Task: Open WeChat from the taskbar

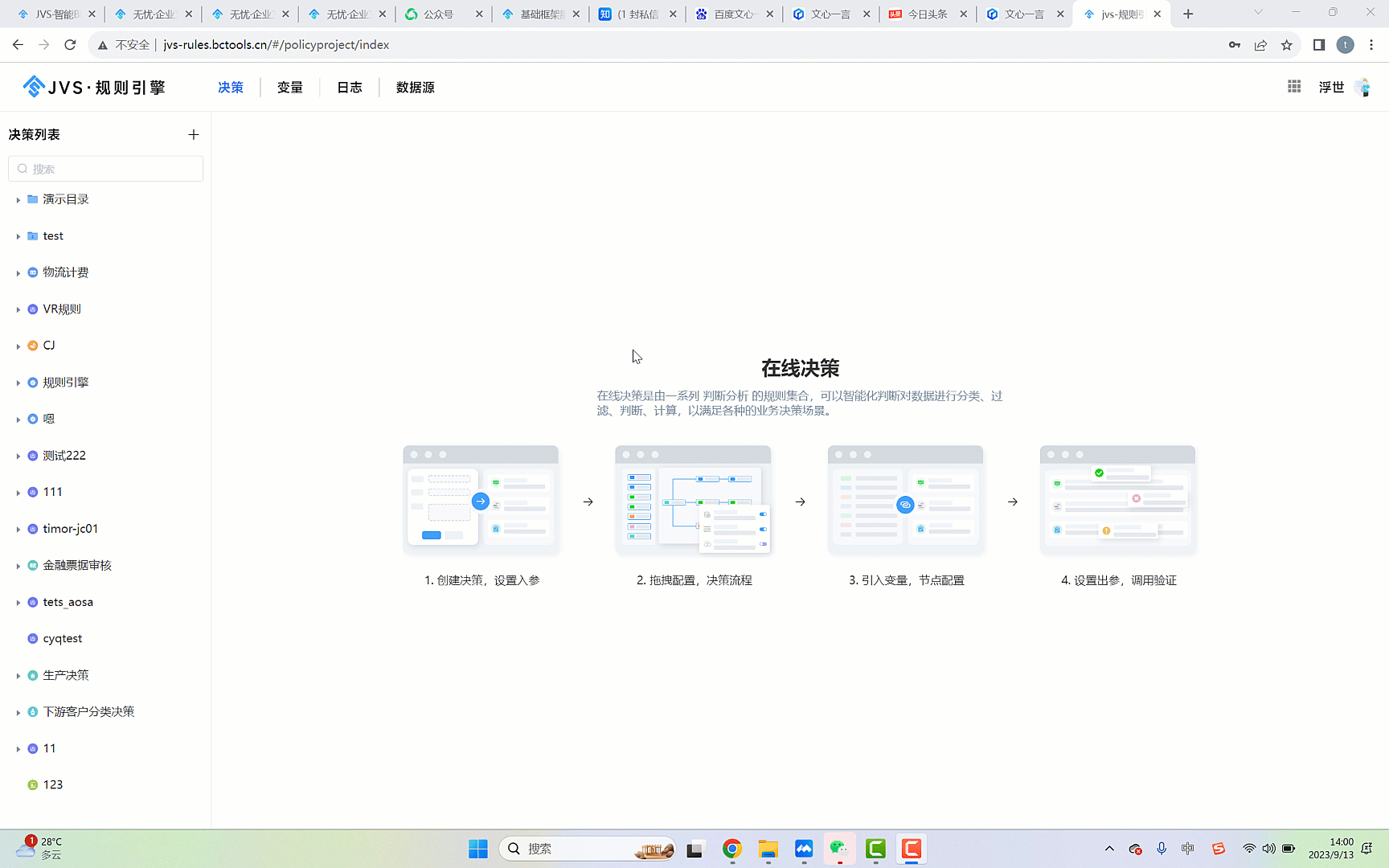Action: point(839,849)
